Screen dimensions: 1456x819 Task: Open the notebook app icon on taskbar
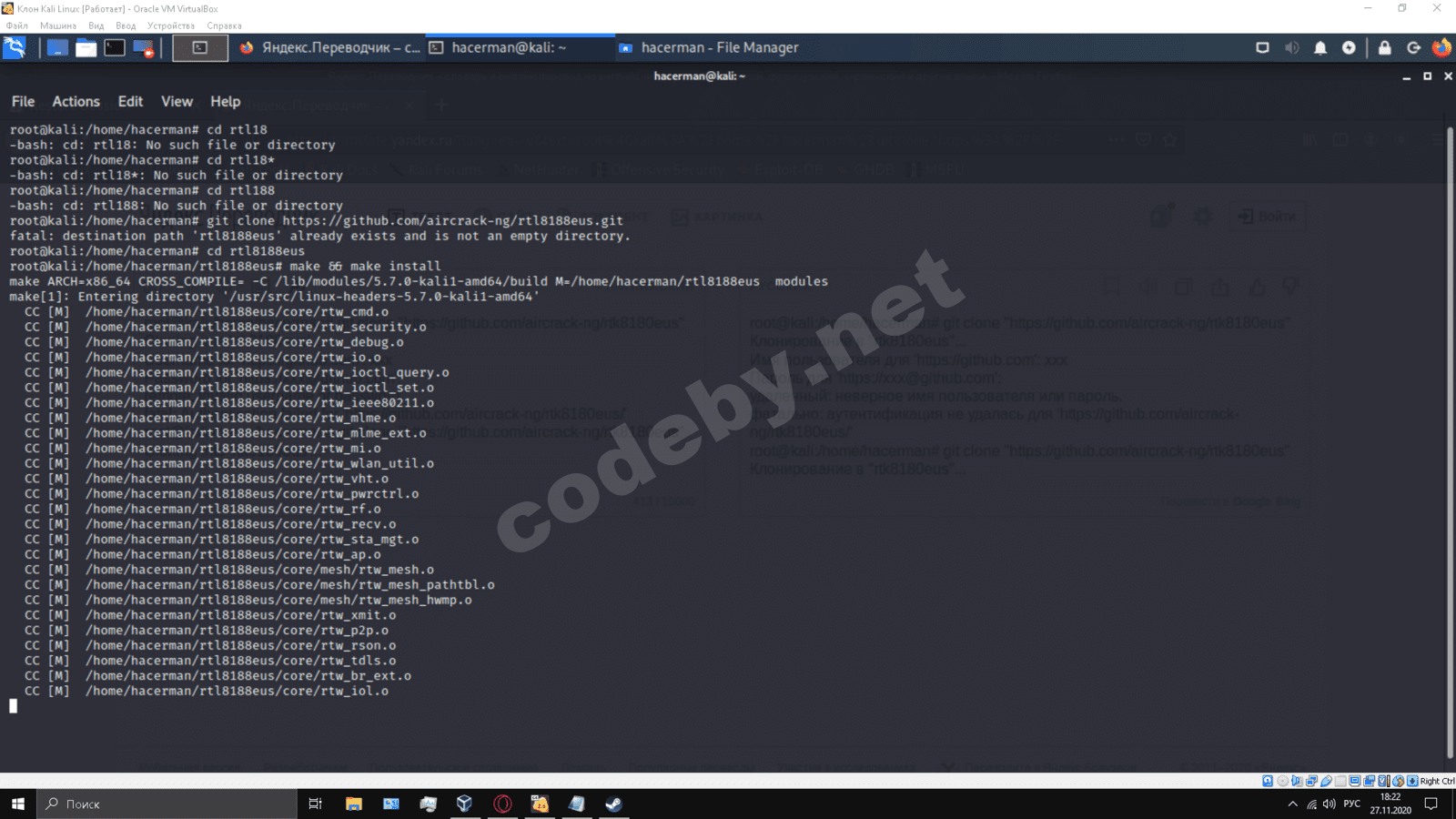(x=577, y=804)
